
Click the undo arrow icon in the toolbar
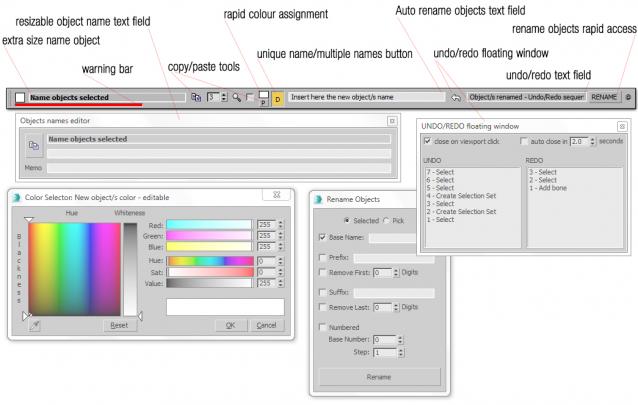(x=454, y=98)
